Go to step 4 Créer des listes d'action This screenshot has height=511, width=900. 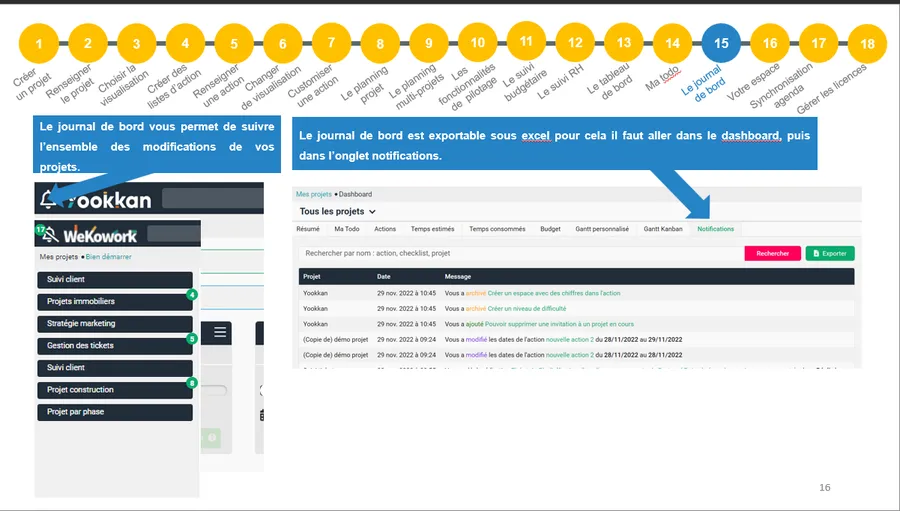[185, 43]
